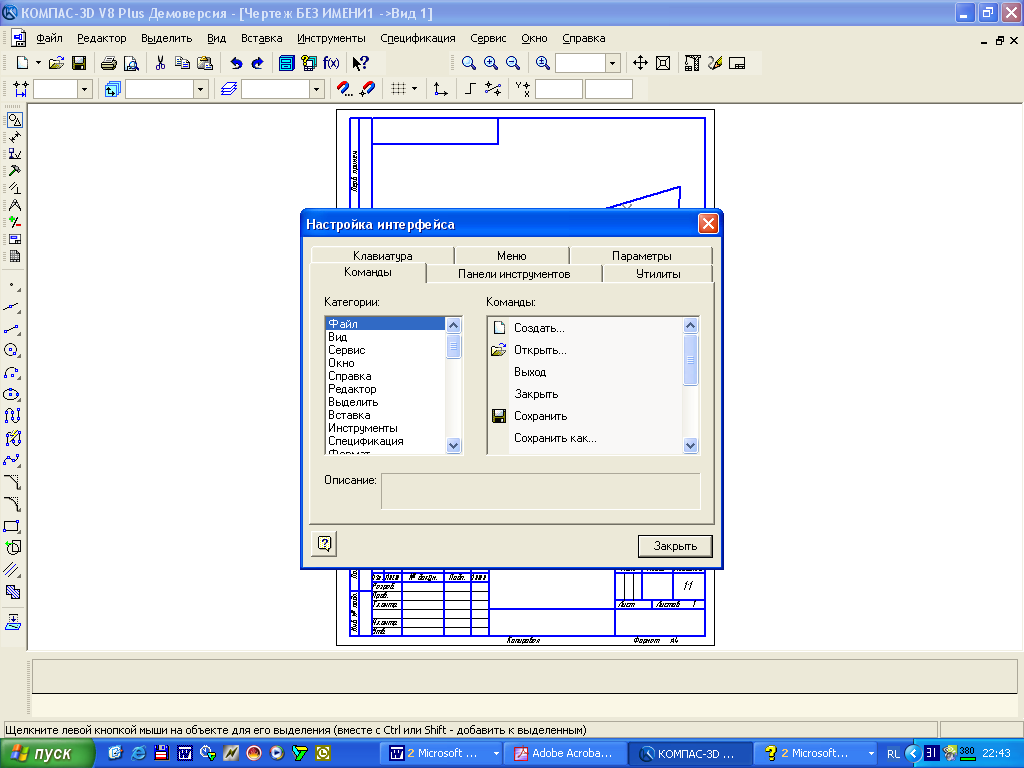The width and height of the screenshot is (1024, 768).
Task: Click the Cut scissors icon
Action: point(160,63)
